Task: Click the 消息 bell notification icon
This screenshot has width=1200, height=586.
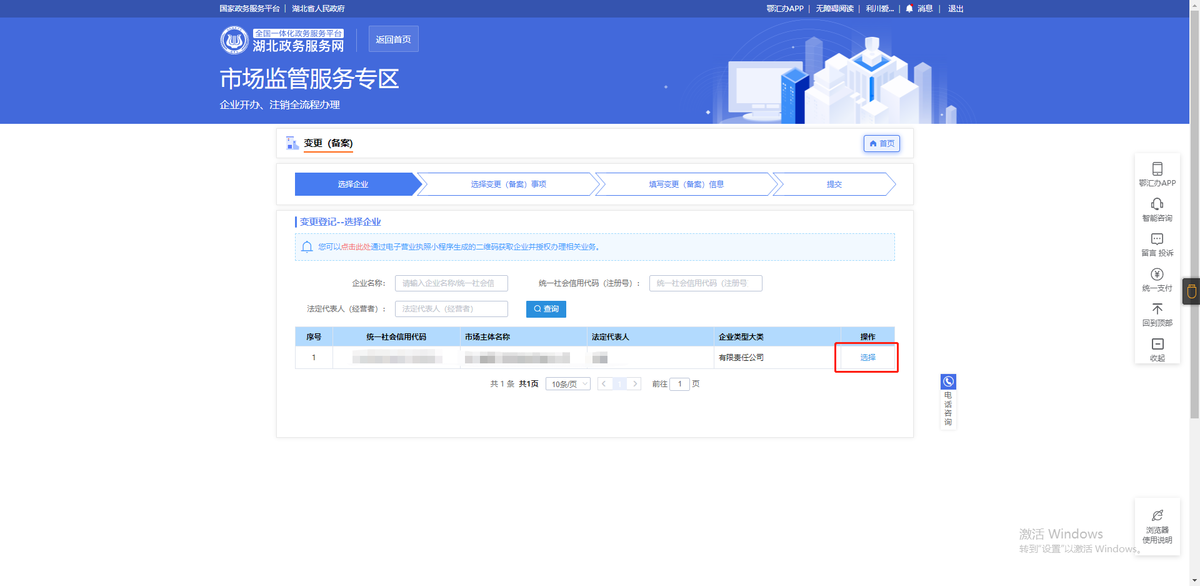Action: pyautogui.click(x=909, y=9)
